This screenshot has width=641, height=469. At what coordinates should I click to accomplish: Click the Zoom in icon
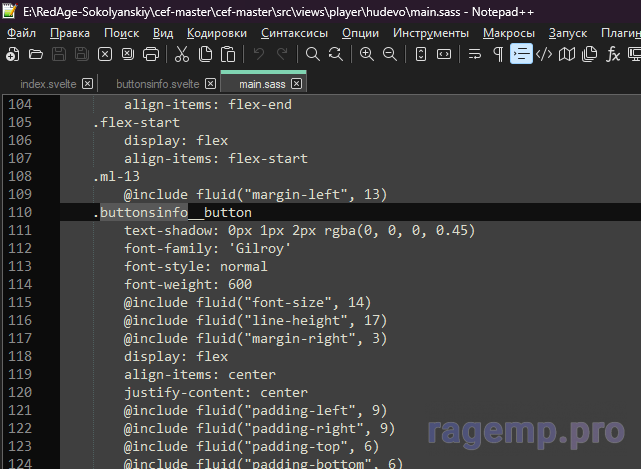point(367,54)
